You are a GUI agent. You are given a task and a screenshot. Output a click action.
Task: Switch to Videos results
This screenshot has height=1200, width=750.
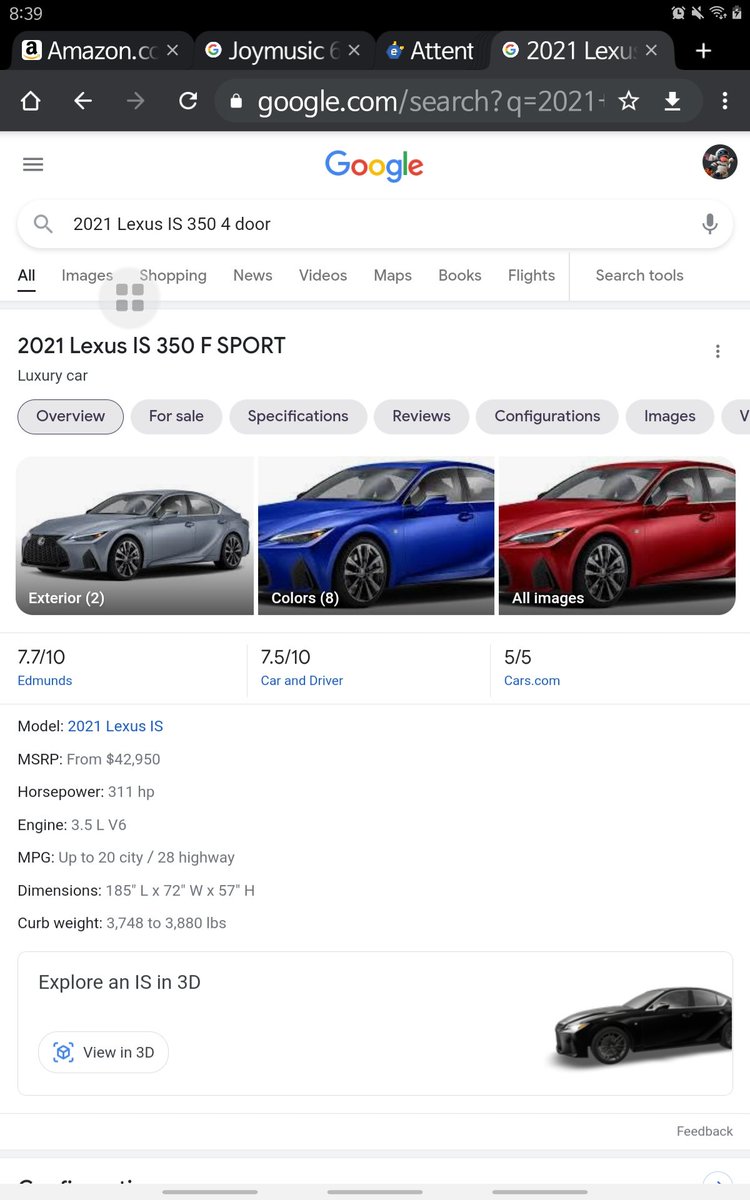323,275
